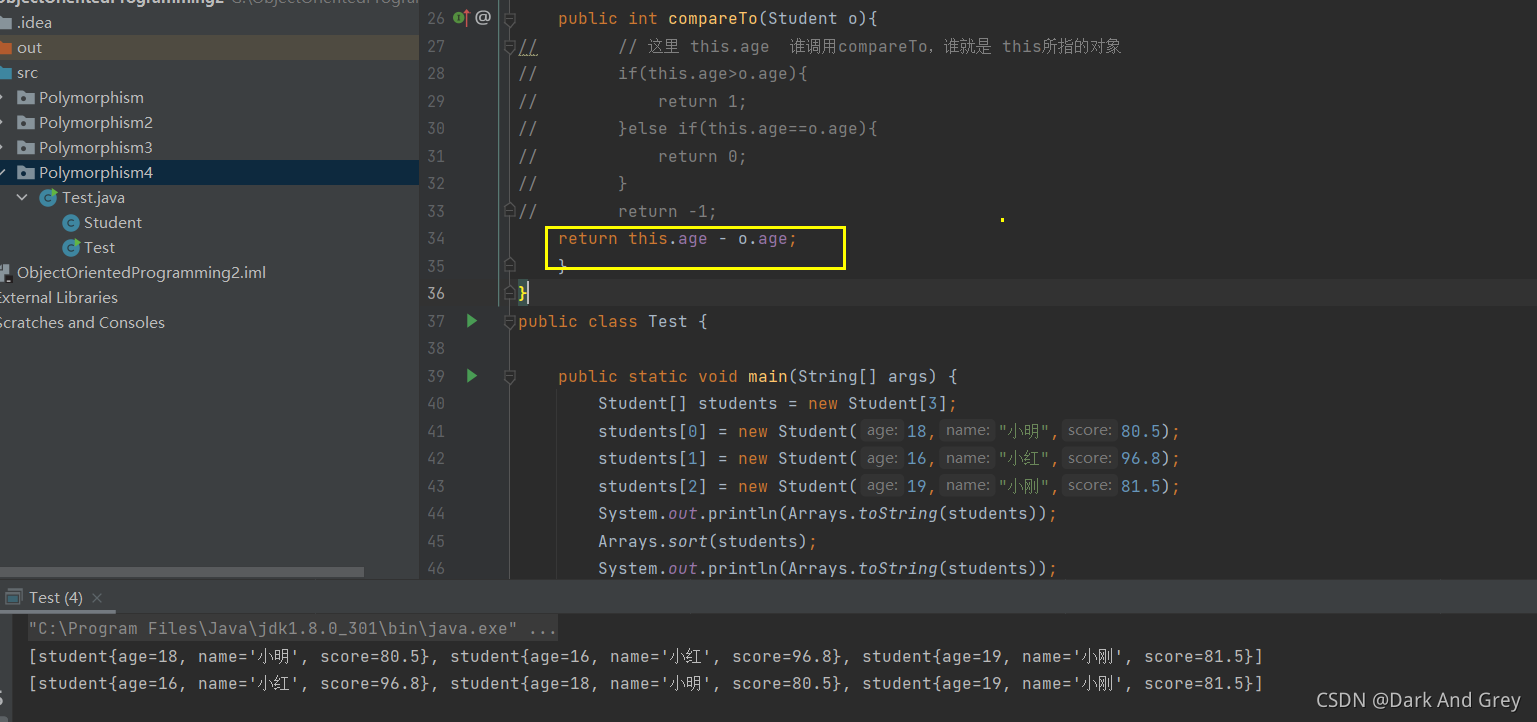This screenshot has height=722, width=1537.
Task: Click the 96.8 score value on line 42
Action: [1141, 458]
